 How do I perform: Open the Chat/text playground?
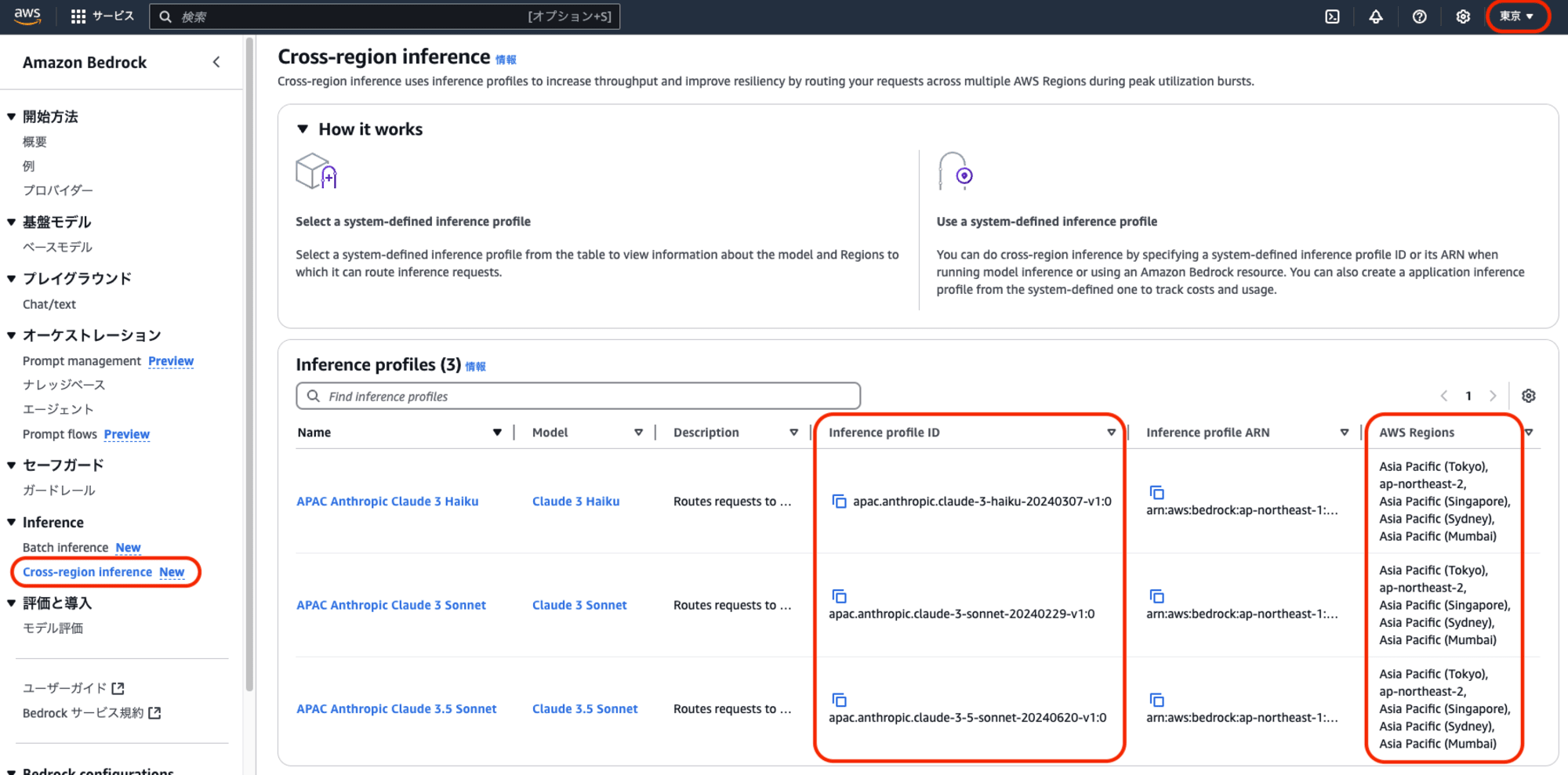(49, 304)
